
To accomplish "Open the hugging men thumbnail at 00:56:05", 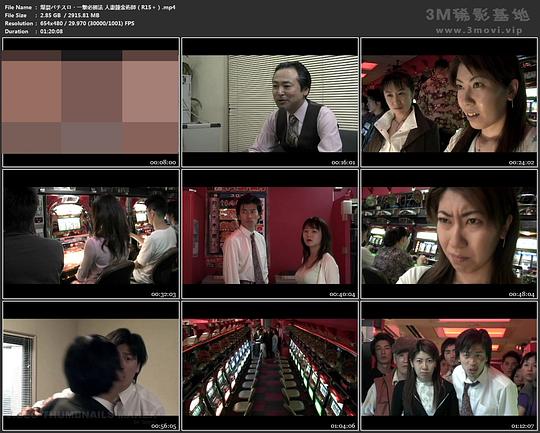I will coord(91,366).
